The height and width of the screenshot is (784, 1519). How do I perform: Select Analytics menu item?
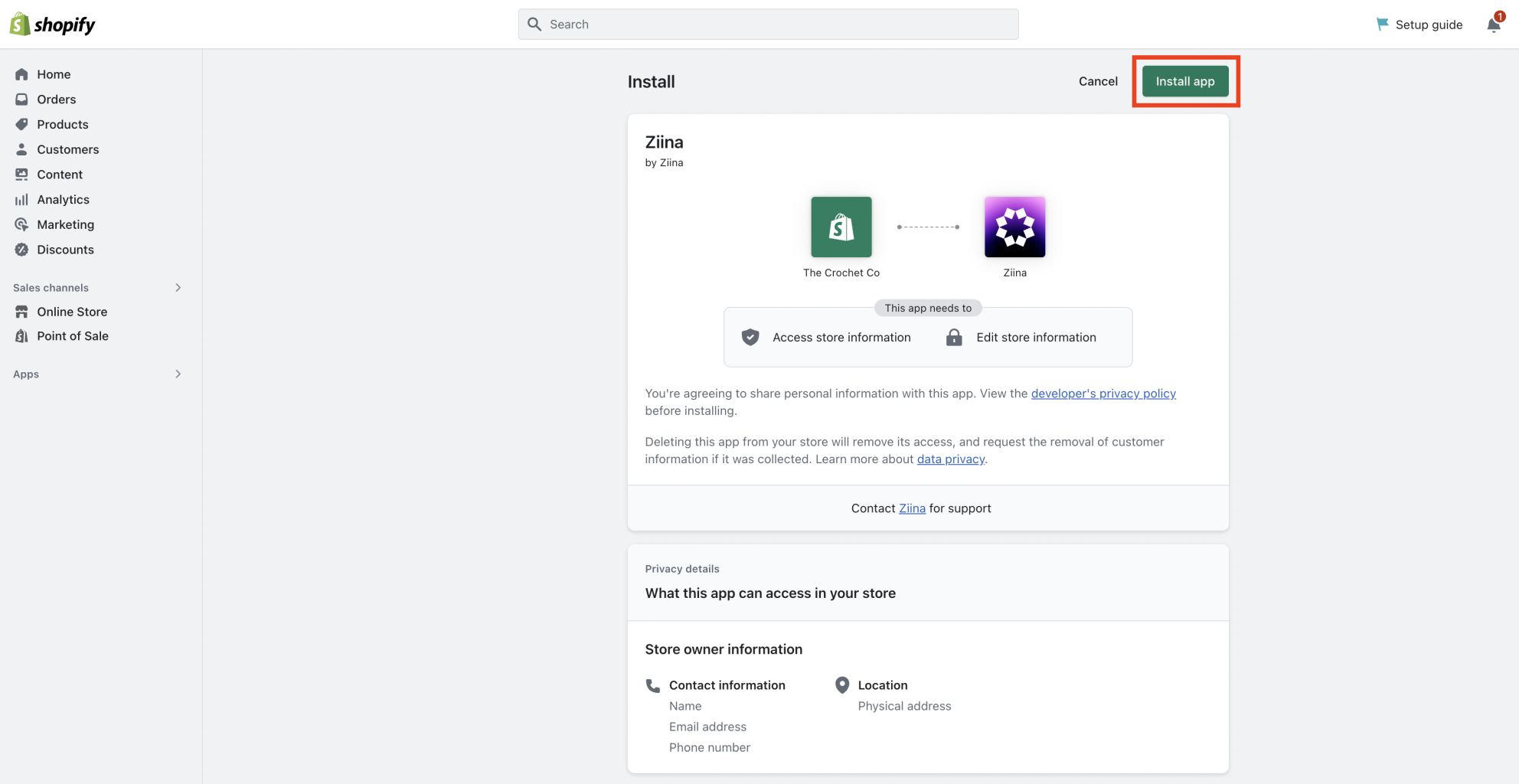64,200
